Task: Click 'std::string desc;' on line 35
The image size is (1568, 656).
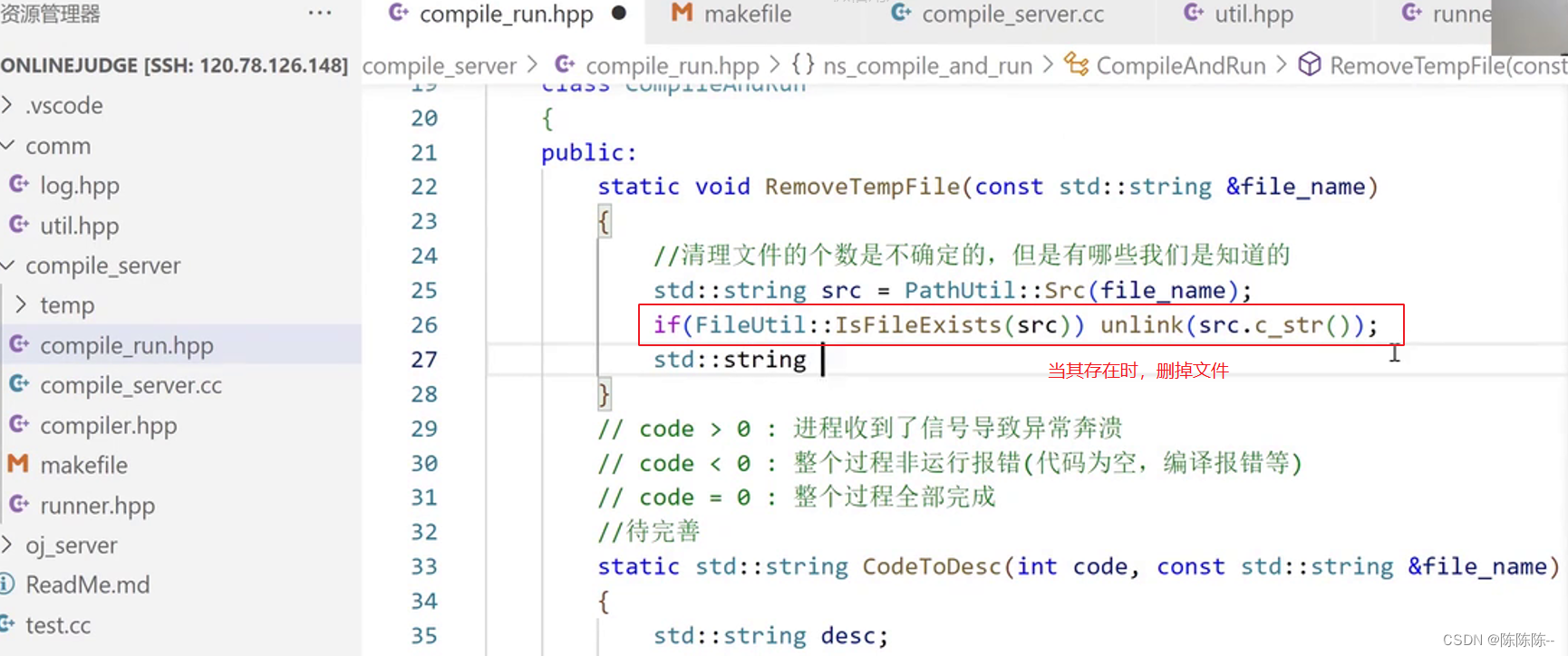Action: pos(770,636)
